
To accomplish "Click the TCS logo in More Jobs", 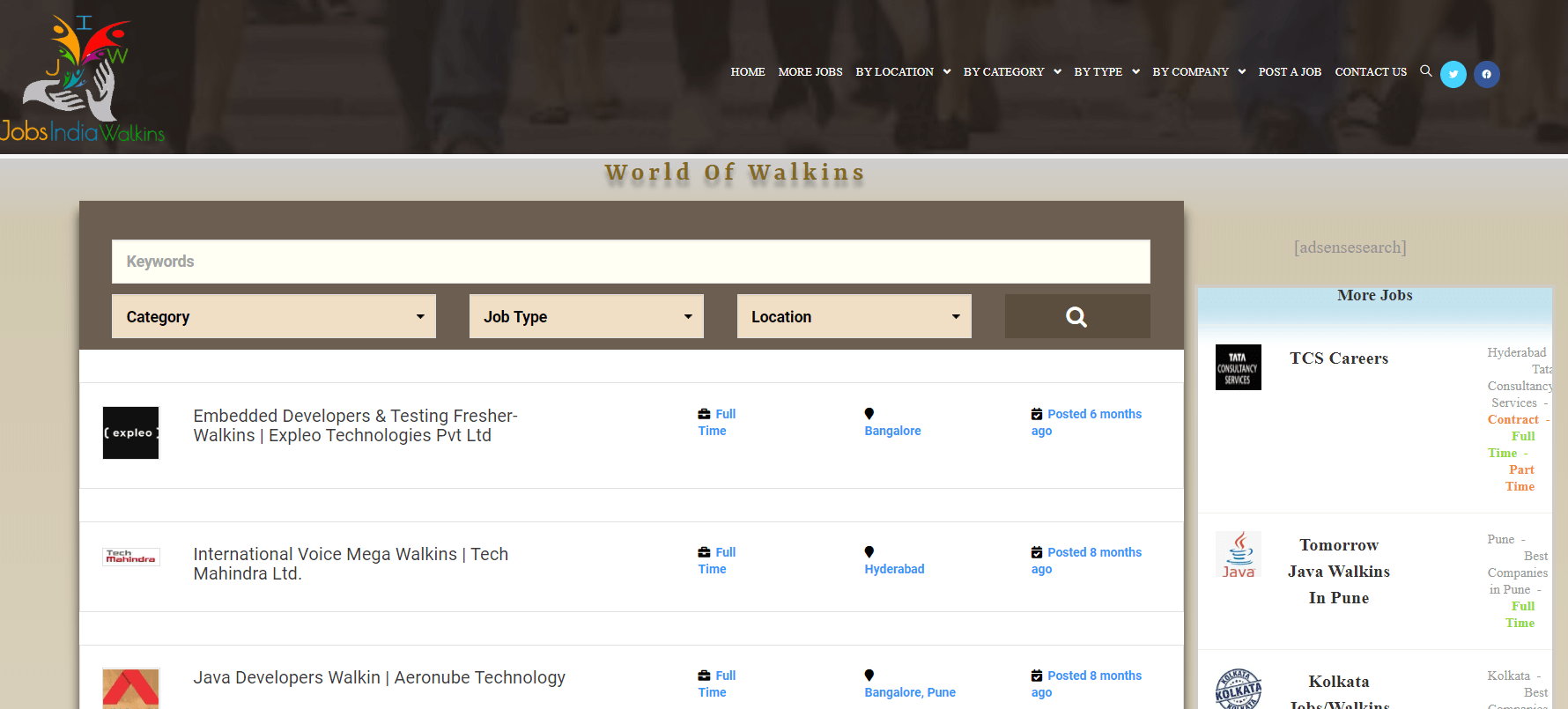I will tap(1238, 367).
